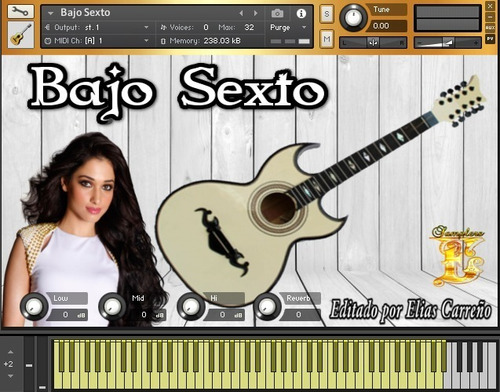Screen dimensions: 500x392
Task: Click the Samplers gold logo
Action: pyautogui.click(x=457, y=256)
